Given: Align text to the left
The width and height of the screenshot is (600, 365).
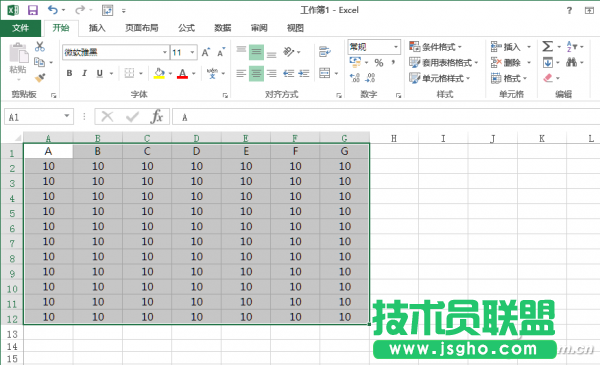Looking at the screenshot, I should pos(241,73).
